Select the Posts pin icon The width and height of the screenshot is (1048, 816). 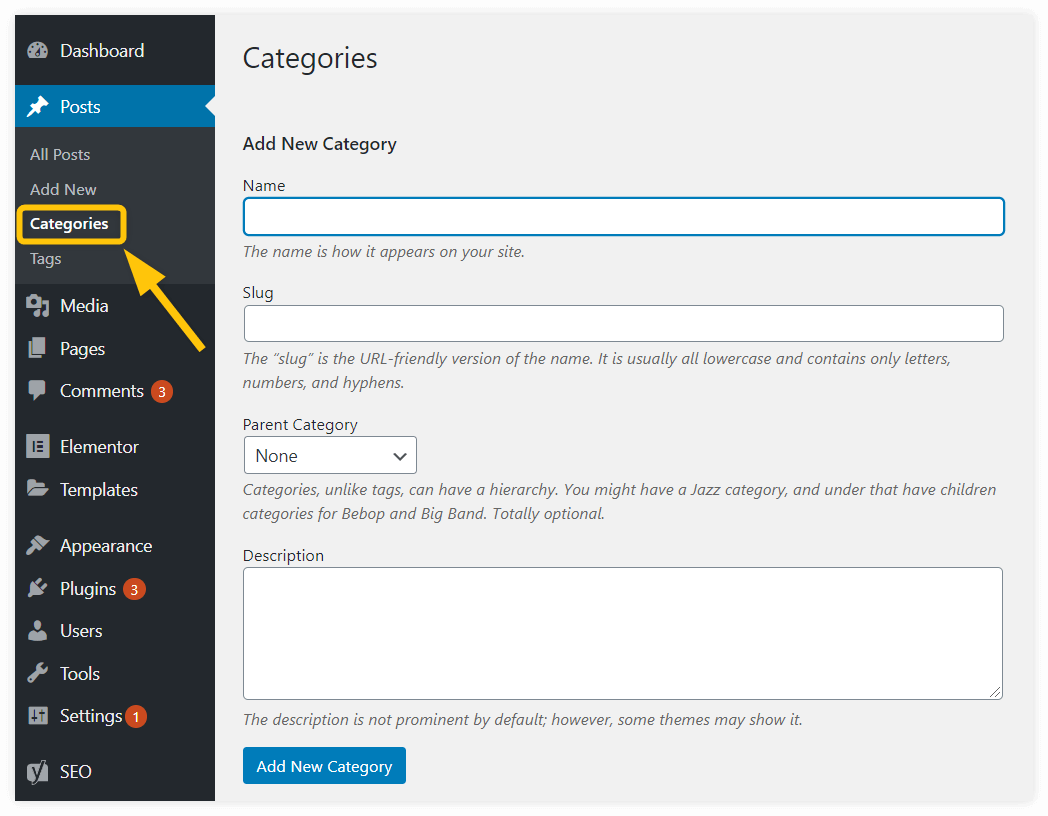[37, 106]
